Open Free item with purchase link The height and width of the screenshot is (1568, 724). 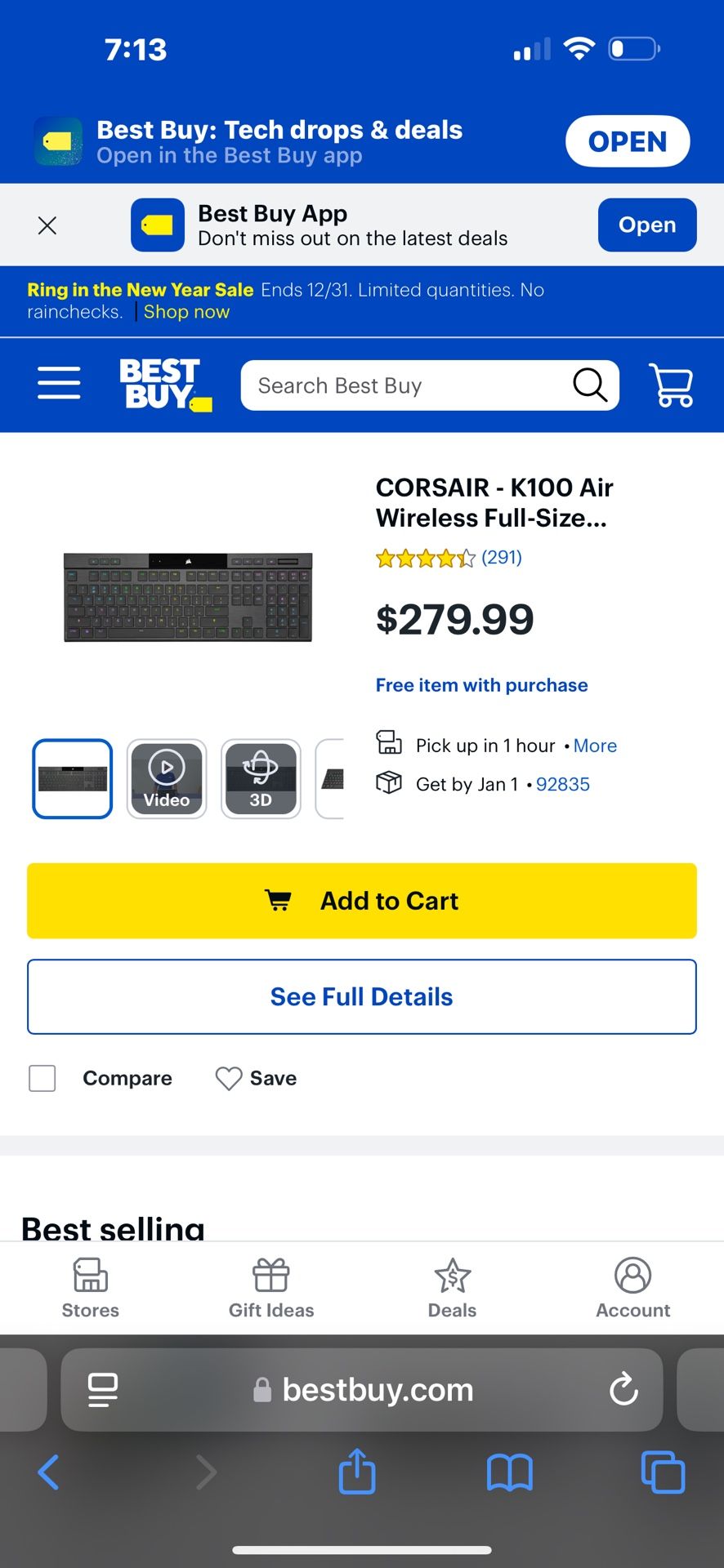[481, 685]
